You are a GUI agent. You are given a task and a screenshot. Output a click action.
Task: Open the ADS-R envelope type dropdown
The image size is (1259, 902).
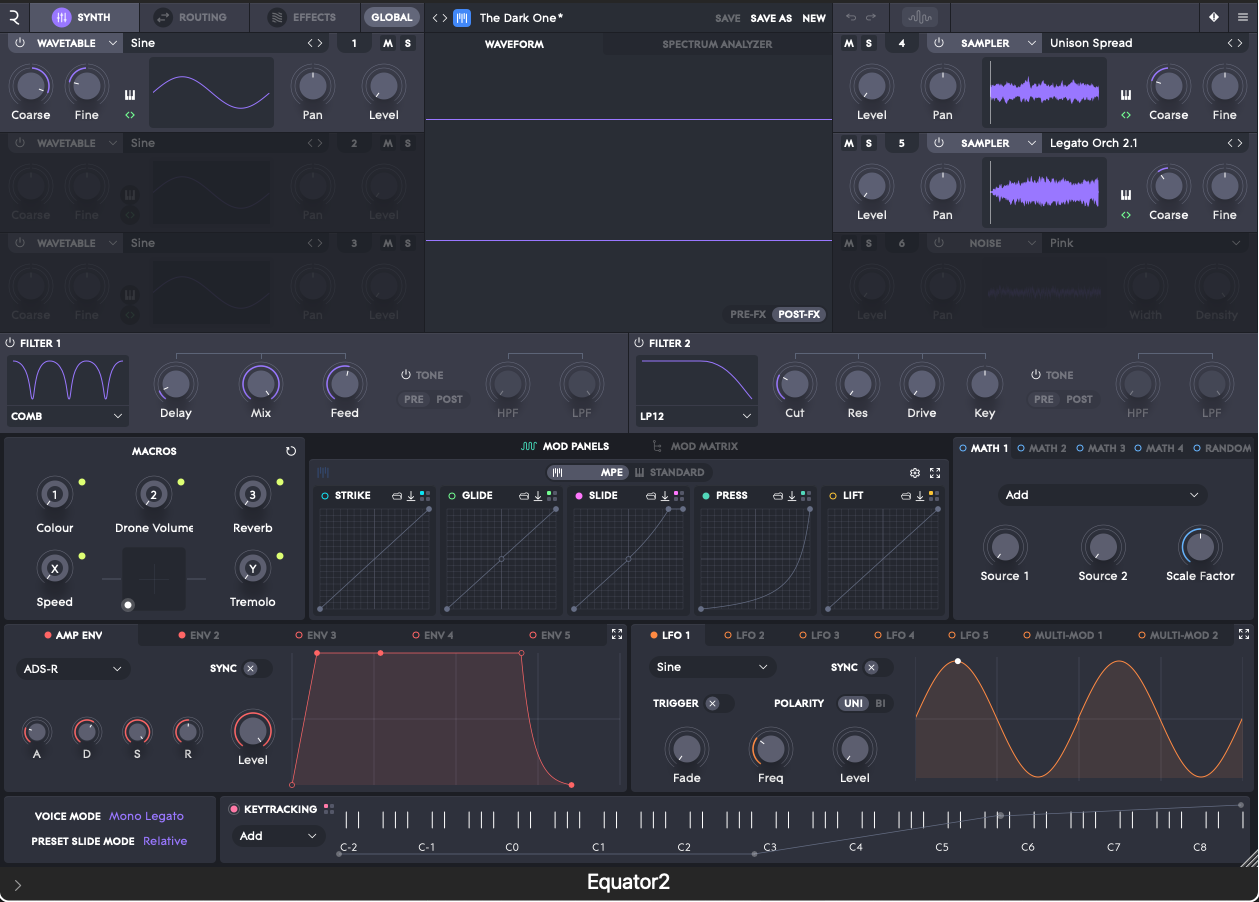point(72,668)
